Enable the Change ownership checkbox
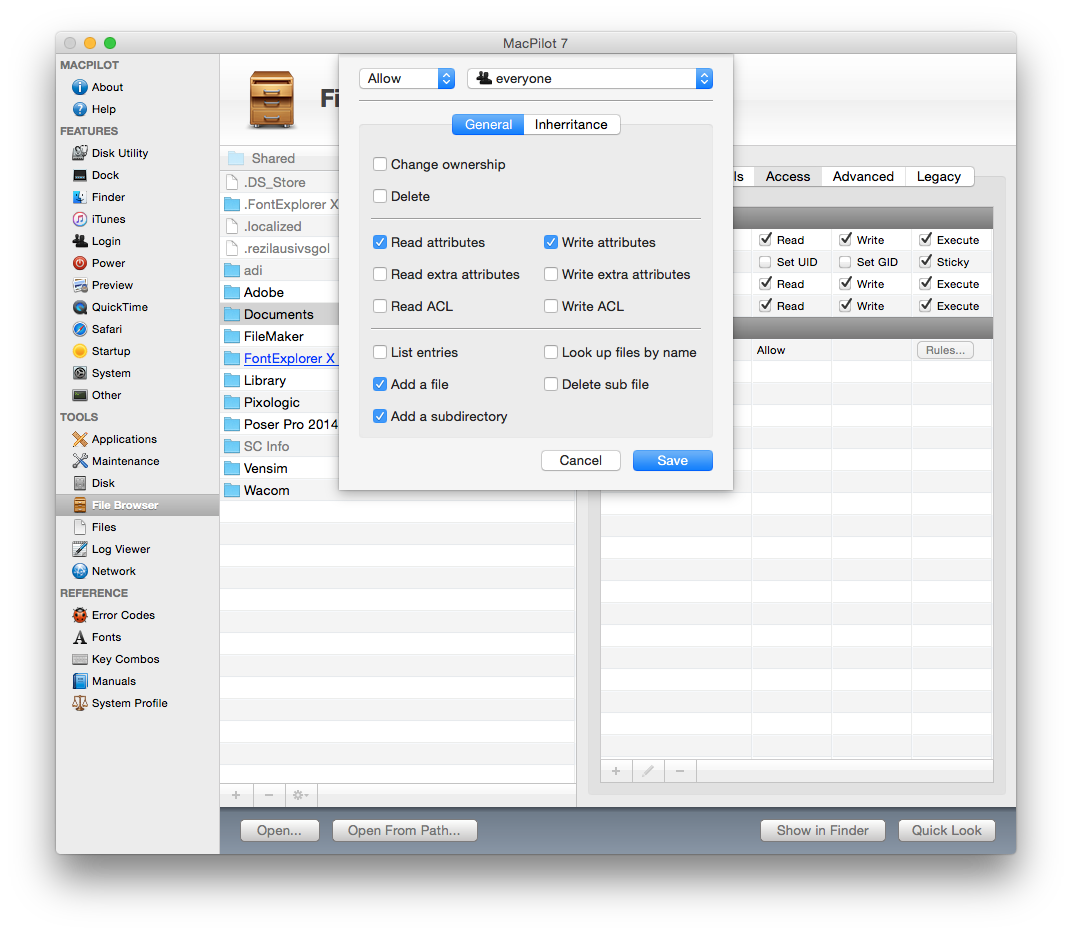1072x934 pixels. pyautogui.click(x=380, y=164)
